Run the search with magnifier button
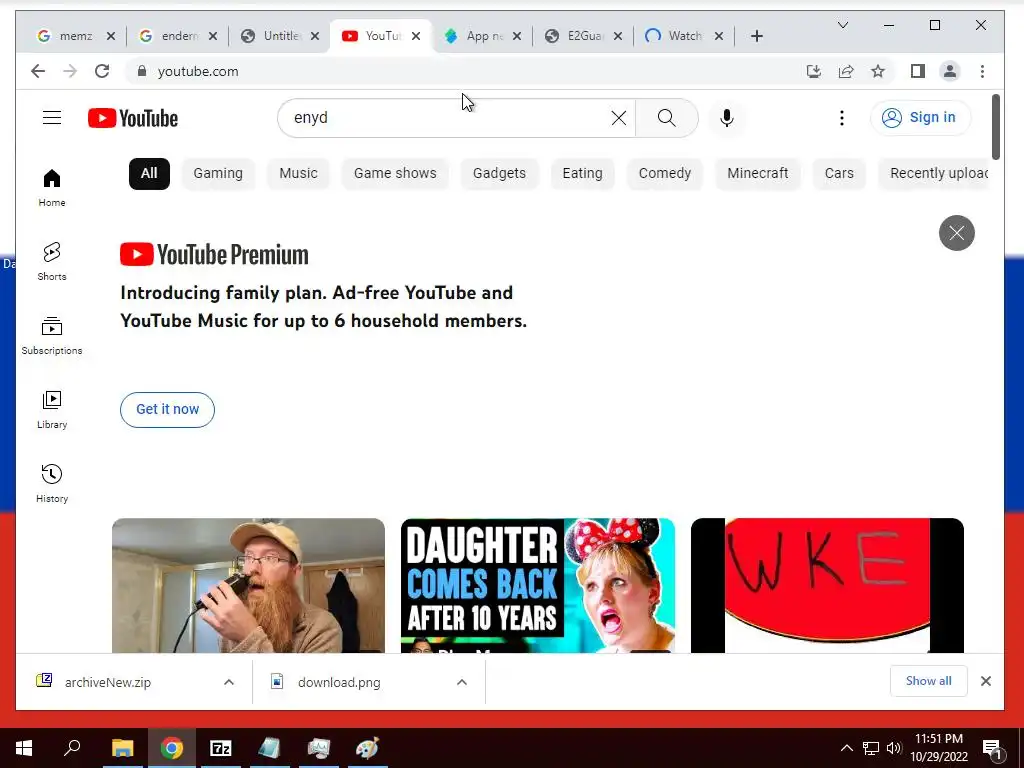 pyautogui.click(x=667, y=118)
